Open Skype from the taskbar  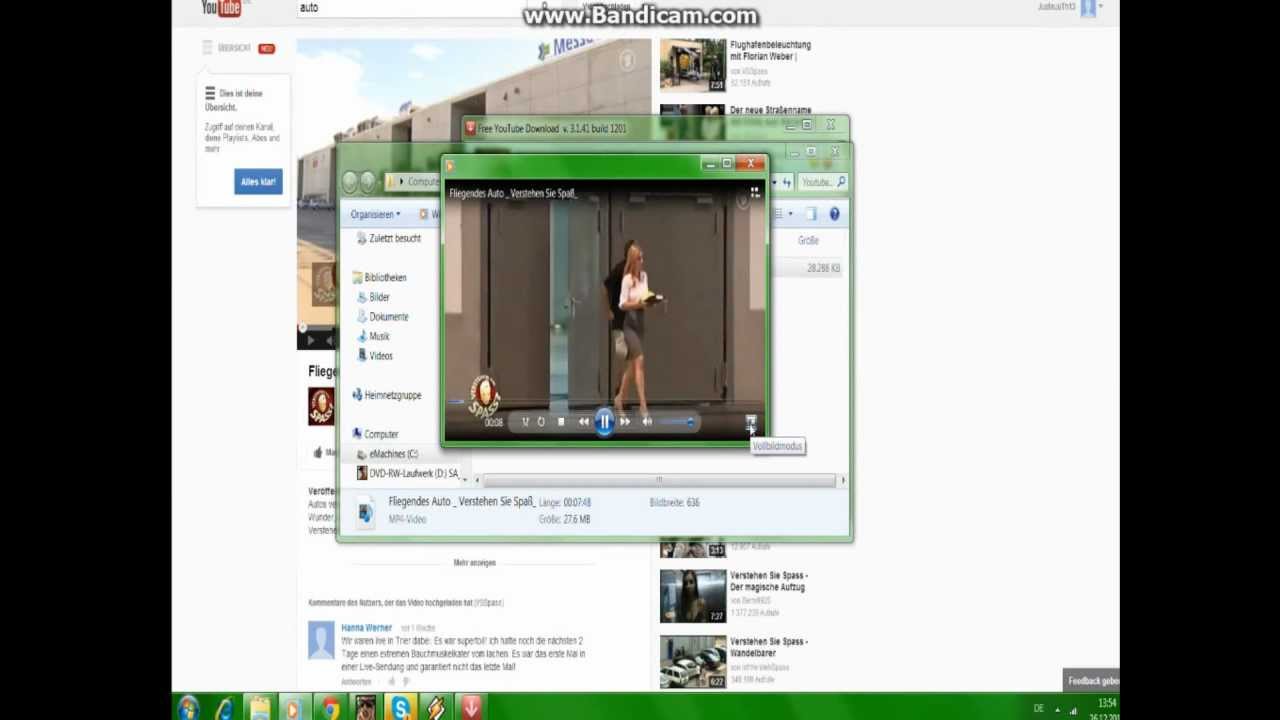[401, 708]
